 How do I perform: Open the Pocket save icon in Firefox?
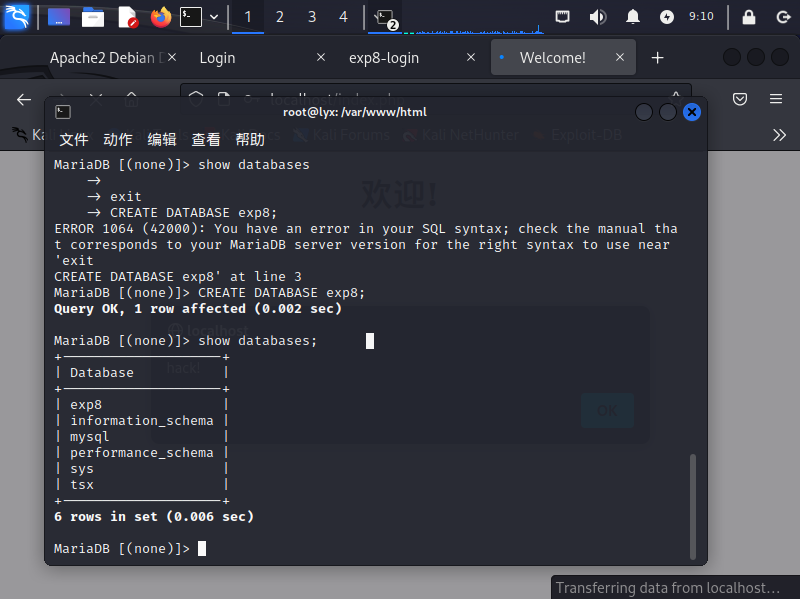740,99
